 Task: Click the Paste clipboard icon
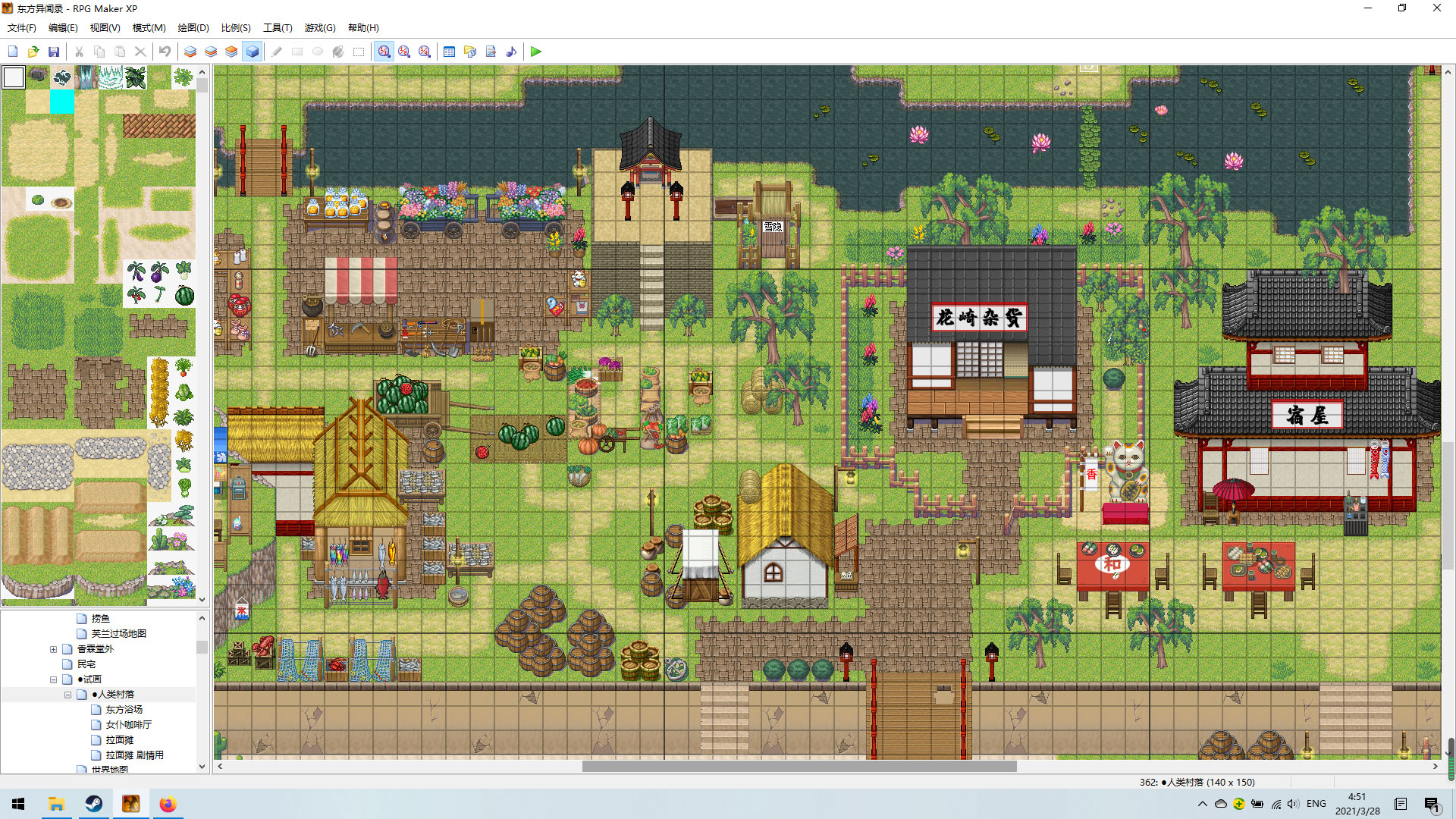[120, 52]
